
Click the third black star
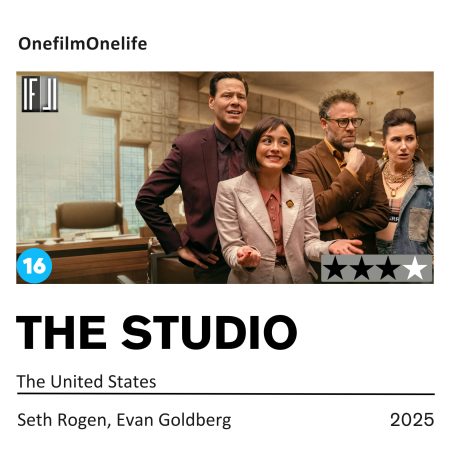pos(388,269)
